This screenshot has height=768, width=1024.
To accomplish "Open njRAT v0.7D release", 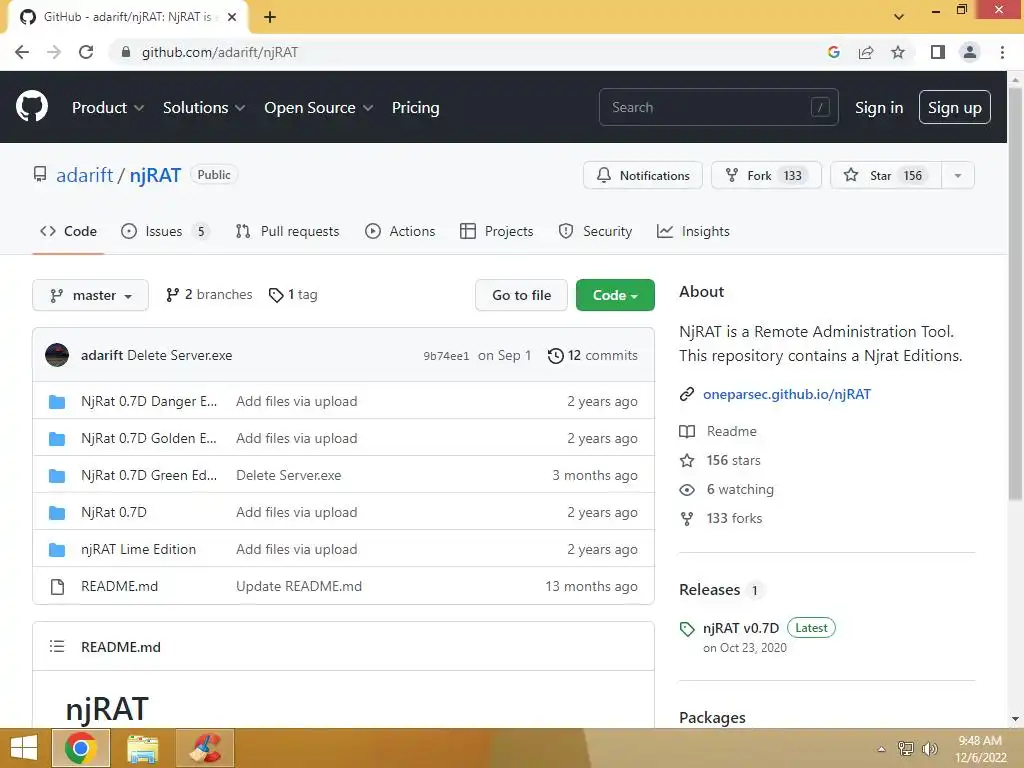I will click(741, 628).
